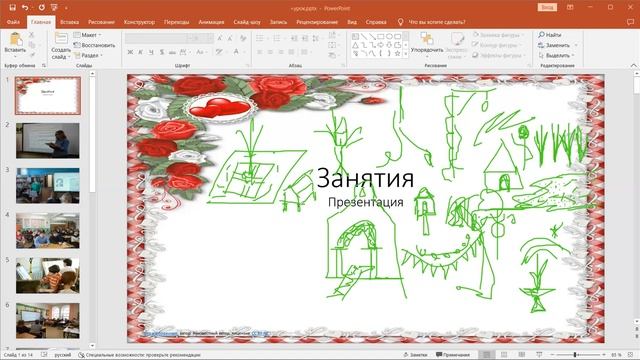Switch to the Слайд-шоу tab

click(x=247, y=22)
